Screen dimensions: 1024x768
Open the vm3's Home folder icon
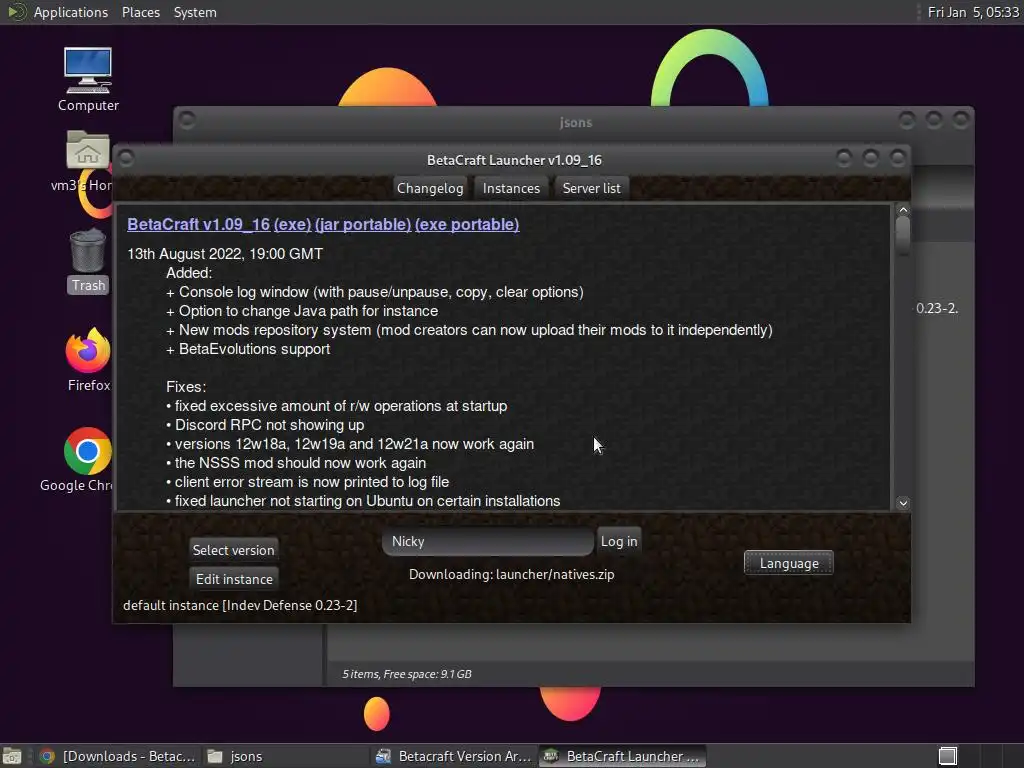(86, 161)
